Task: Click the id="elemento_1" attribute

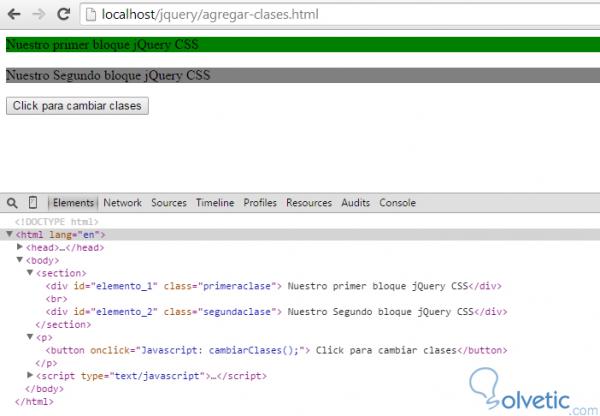Action: click(x=116, y=286)
